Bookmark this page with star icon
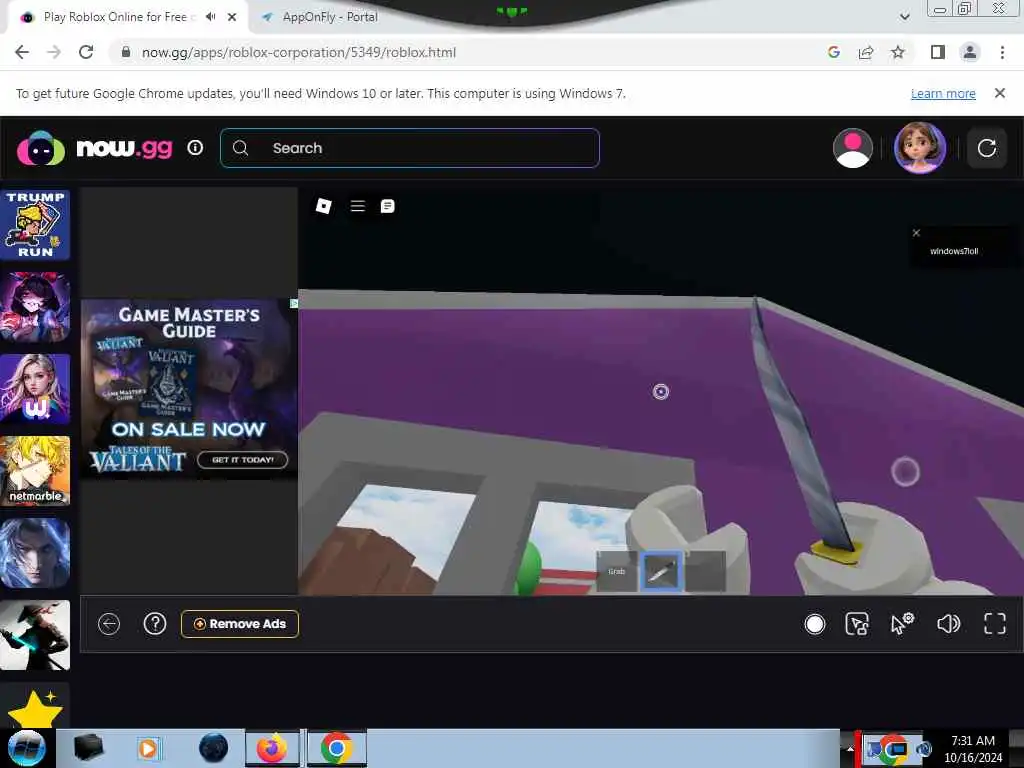Screen dimensions: 1024x768 tap(898, 52)
